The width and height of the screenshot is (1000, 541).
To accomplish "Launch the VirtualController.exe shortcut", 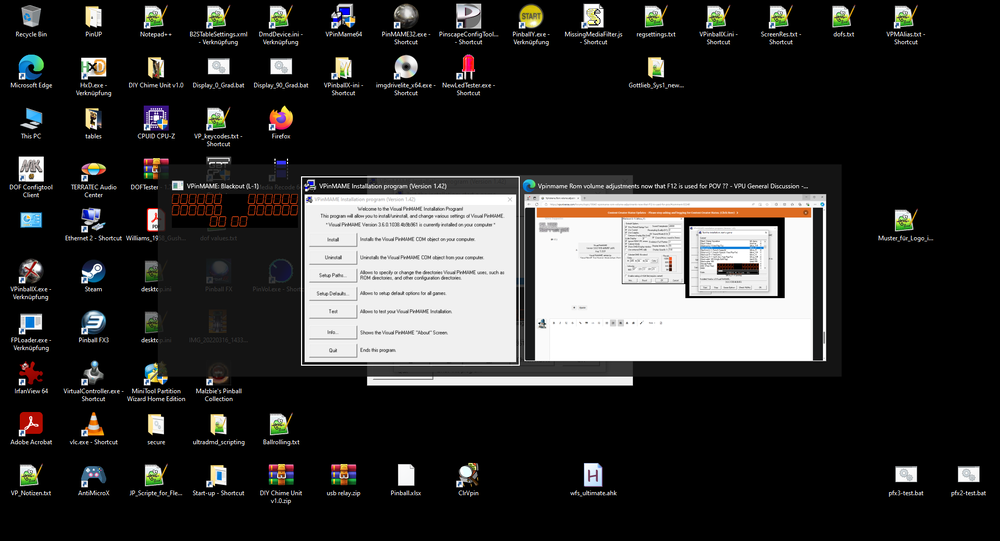I will [93, 374].
